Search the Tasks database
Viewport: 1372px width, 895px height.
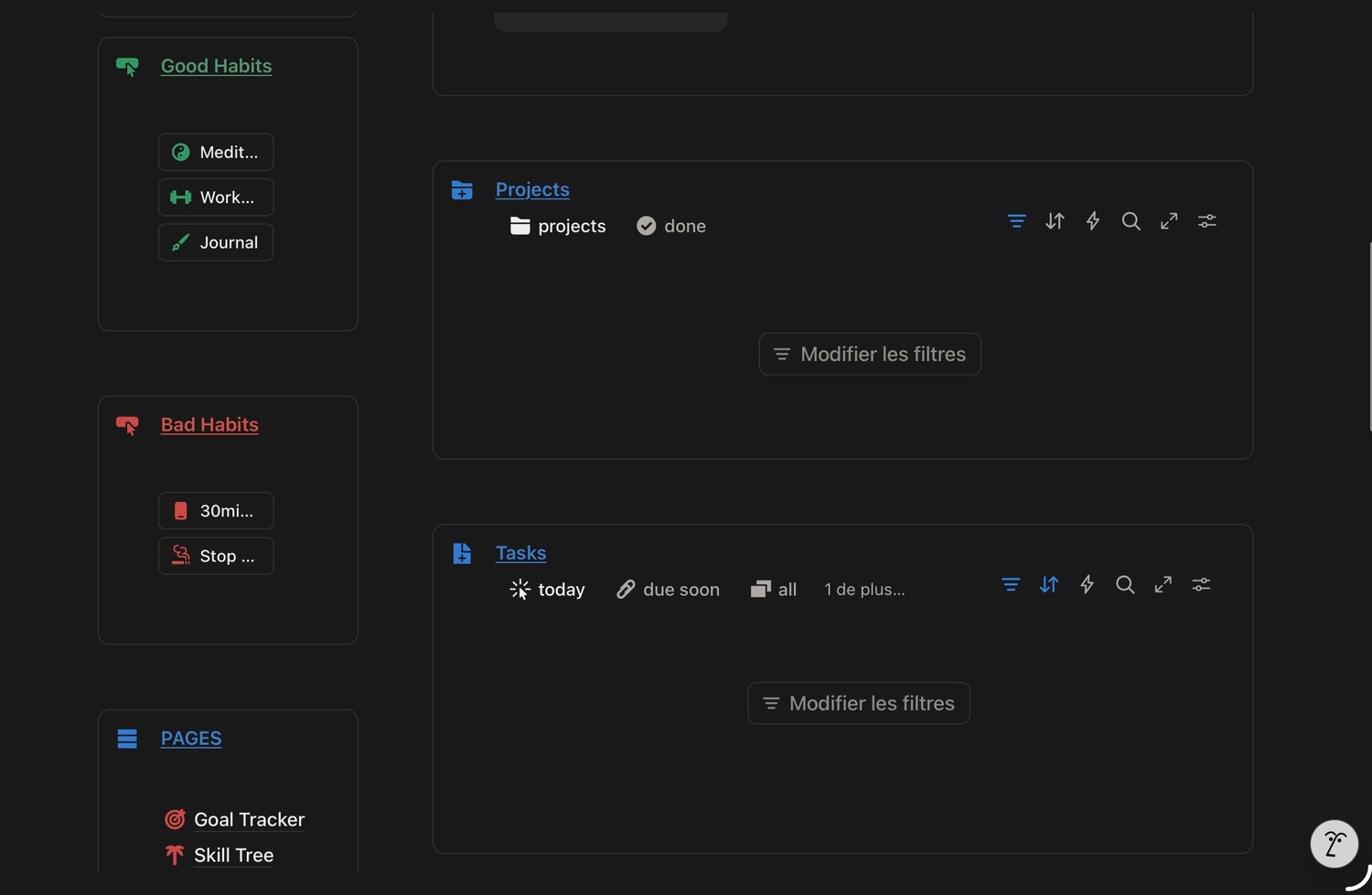[1125, 585]
